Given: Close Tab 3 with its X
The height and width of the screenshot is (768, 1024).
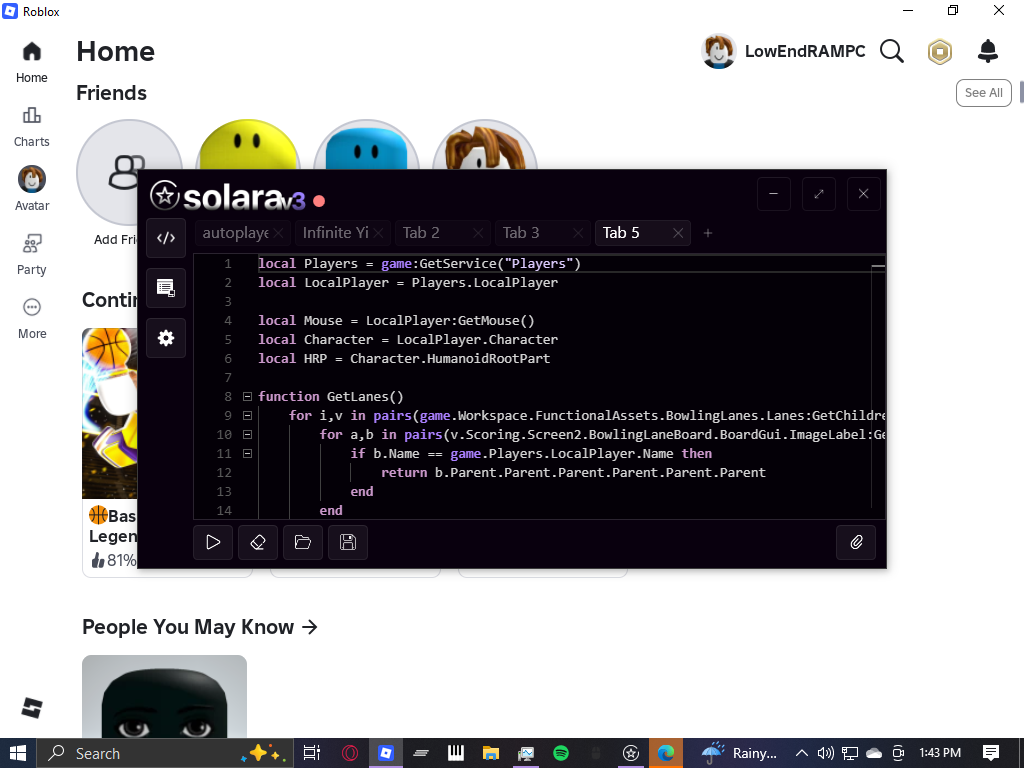Looking at the screenshot, I should 578,233.
